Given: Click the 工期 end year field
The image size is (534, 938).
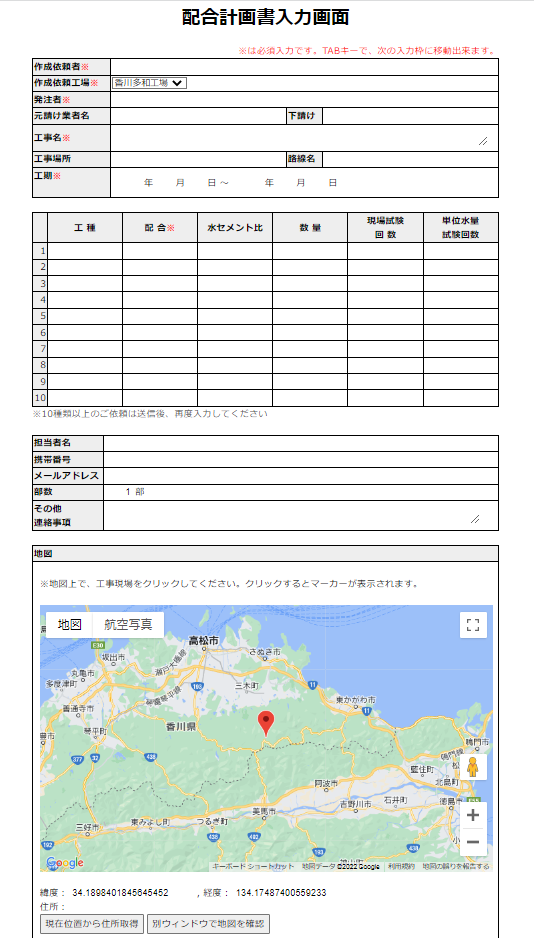Looking at the screenshot, I should tap(249, 182).
